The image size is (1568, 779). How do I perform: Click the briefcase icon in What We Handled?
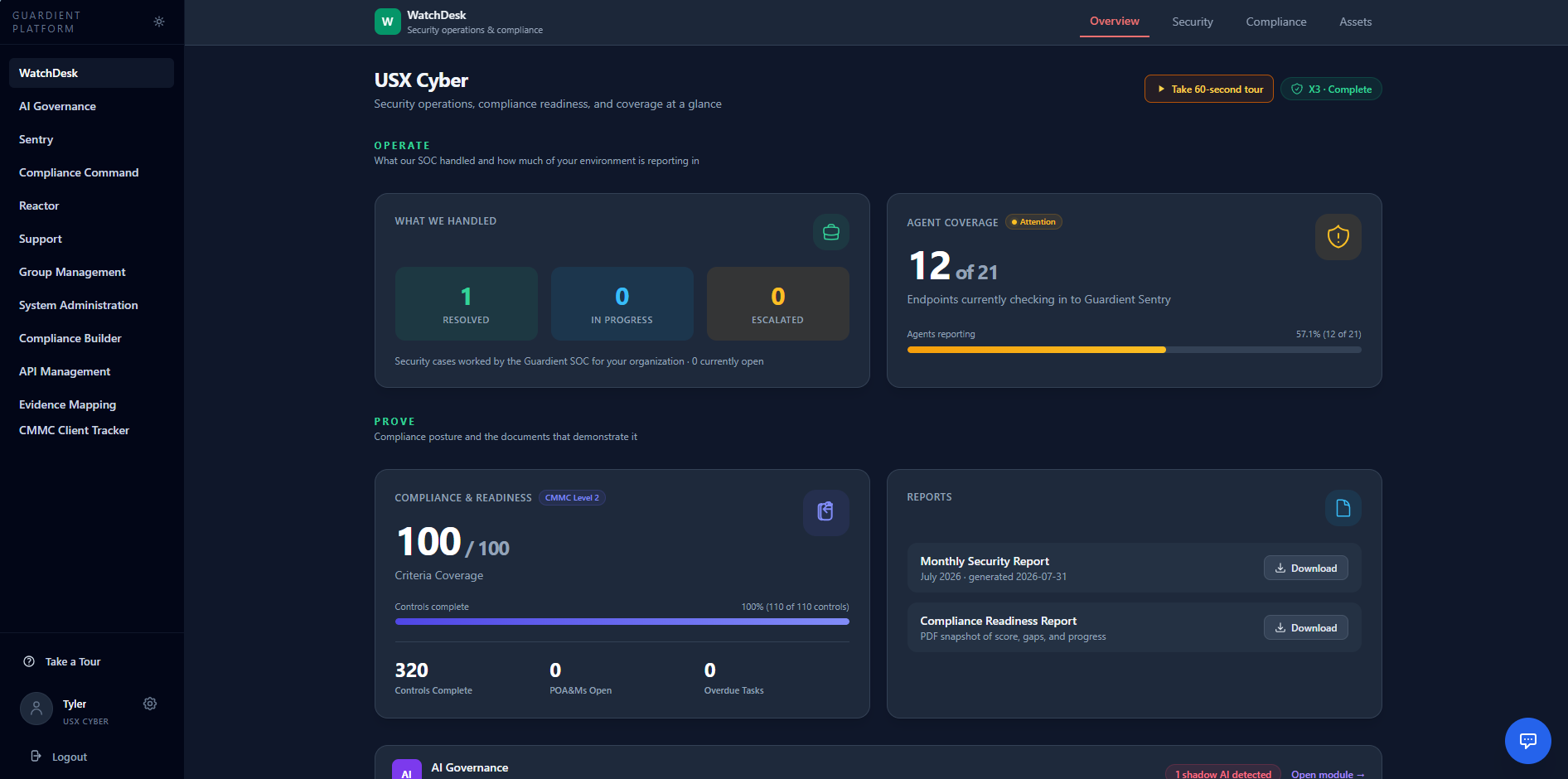[830, 232]
